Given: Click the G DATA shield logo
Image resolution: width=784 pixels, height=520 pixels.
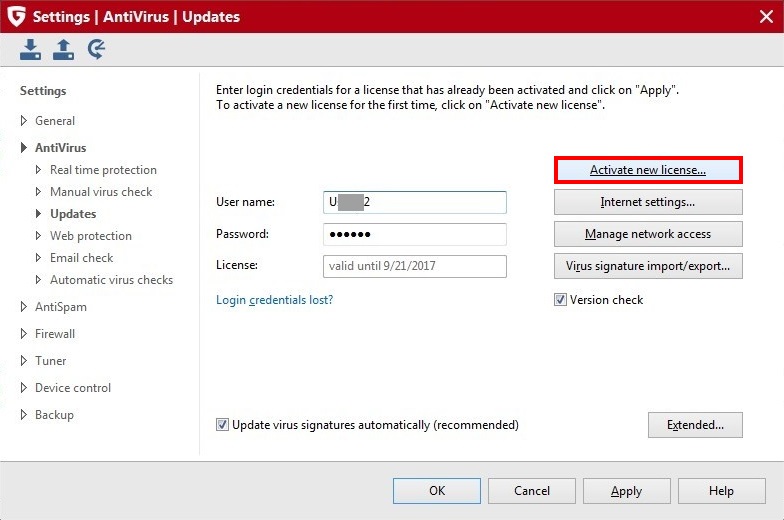Looking at the screenshot, I should coord(16,16).
